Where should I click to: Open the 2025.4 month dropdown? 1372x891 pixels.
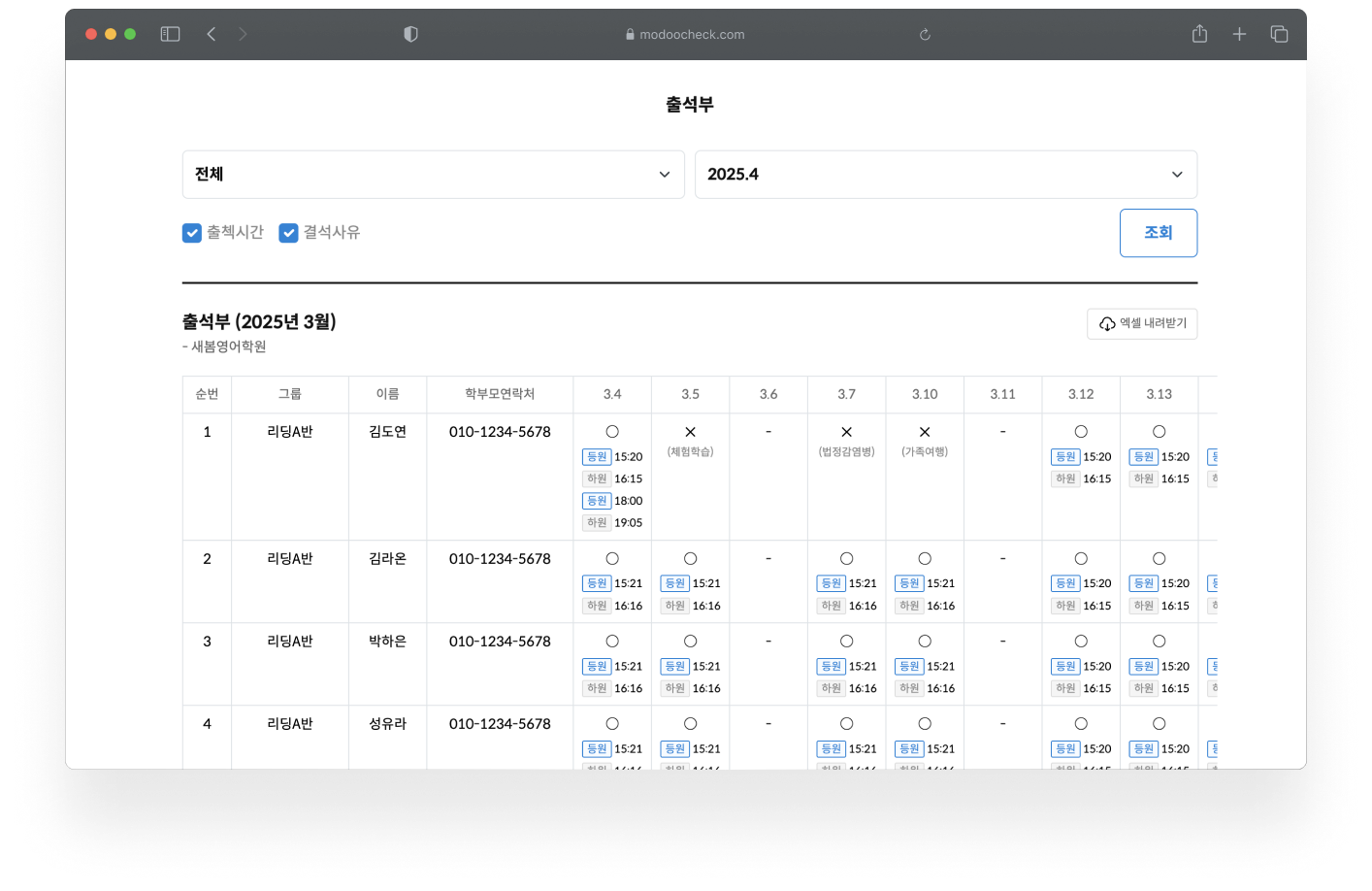[945, 175]
